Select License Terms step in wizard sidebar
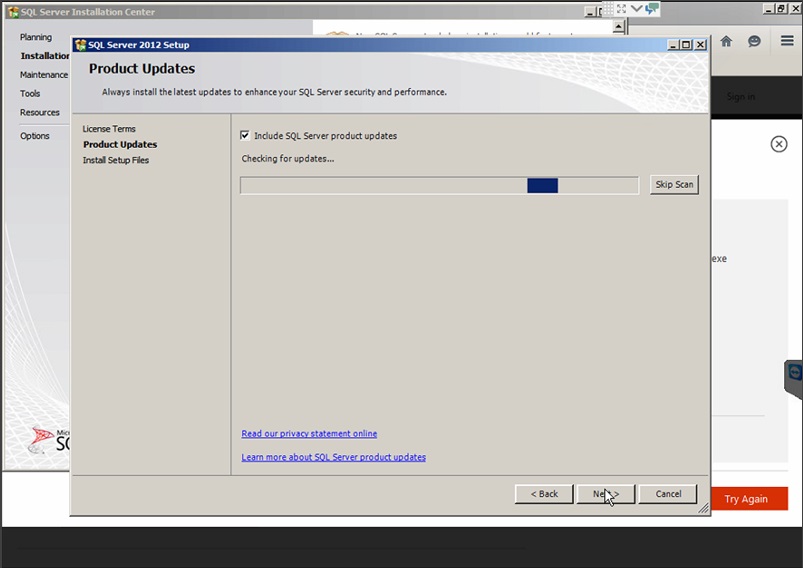 tap(109, 129)
